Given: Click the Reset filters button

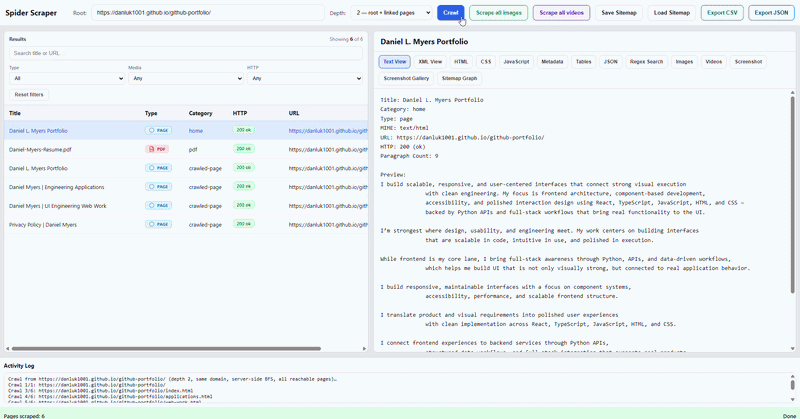Looking at the screenshot, I should click(x=29, y=94).
